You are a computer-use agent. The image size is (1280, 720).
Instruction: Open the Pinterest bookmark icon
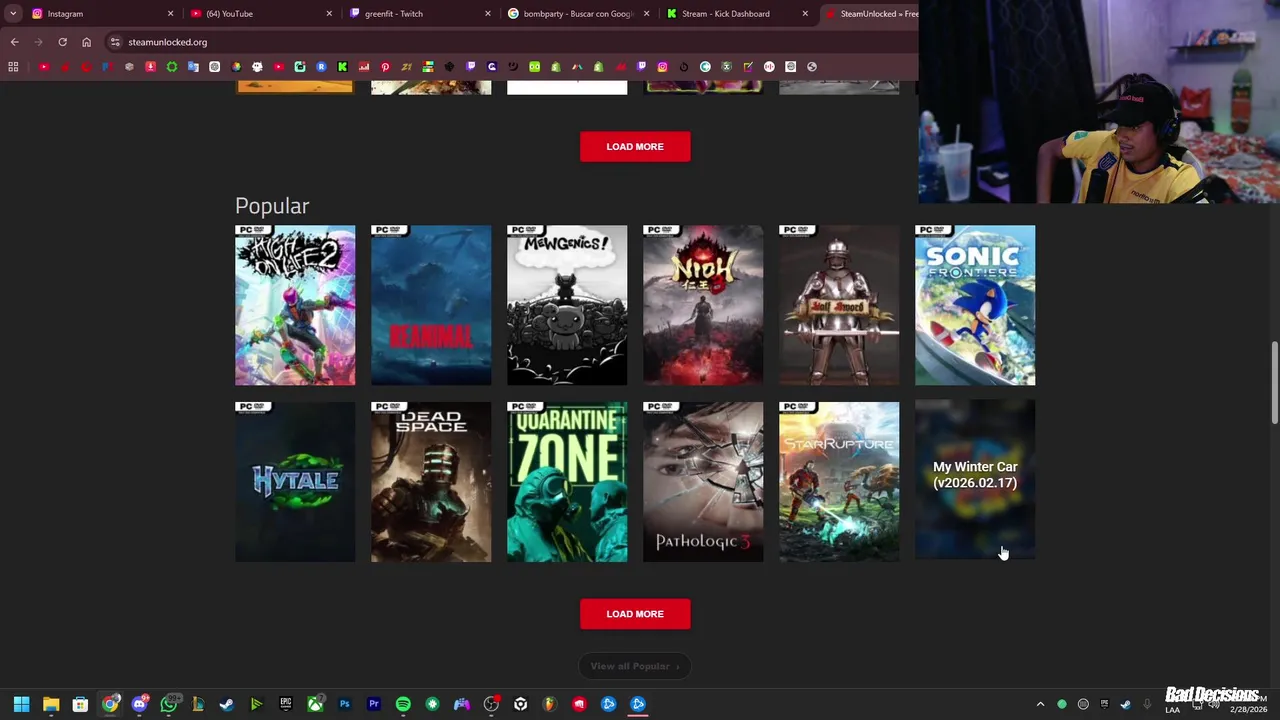click(385, 67)
